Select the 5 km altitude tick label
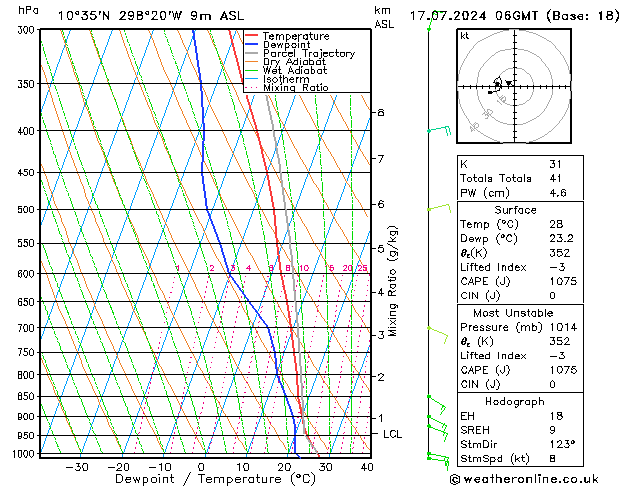The height and width of the screenshot is (486, 629). point(381,249)
